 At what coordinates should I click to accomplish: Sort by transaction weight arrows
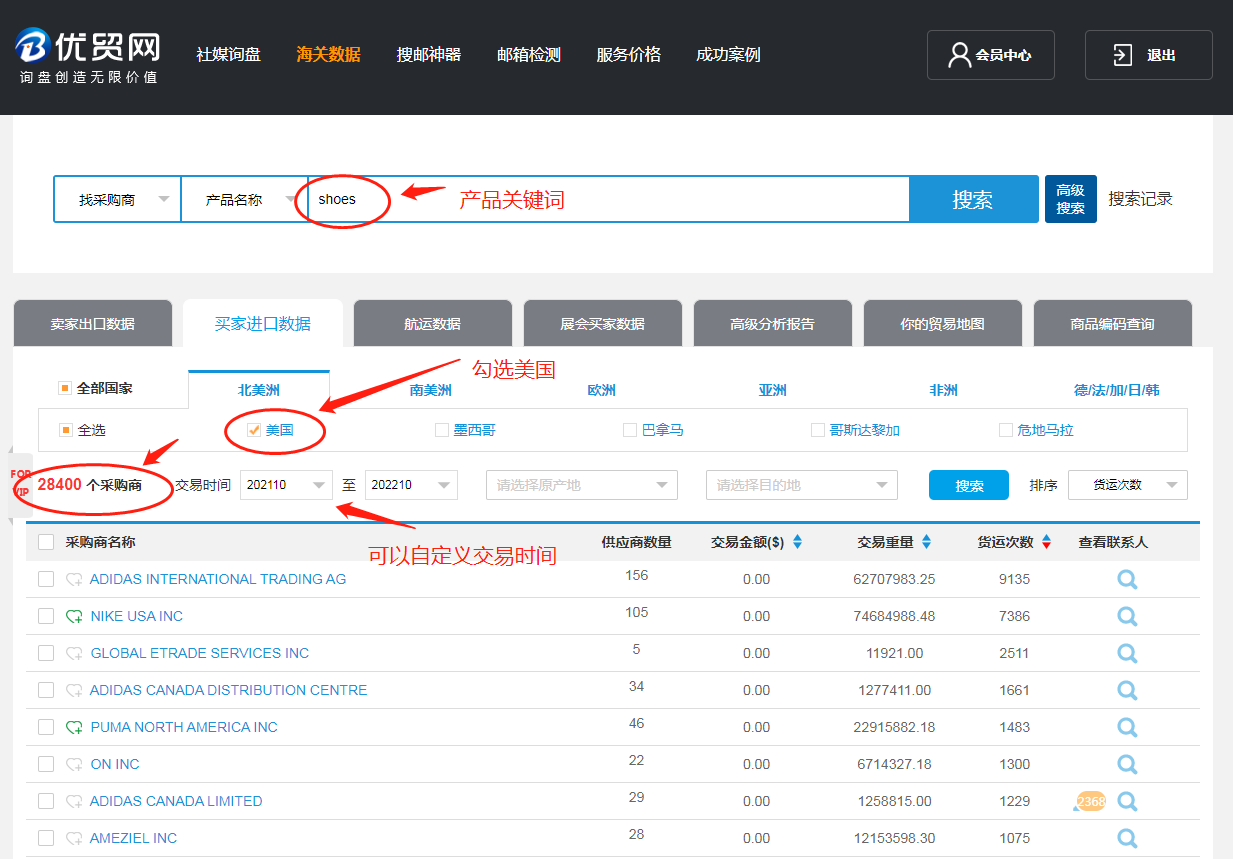926,542
